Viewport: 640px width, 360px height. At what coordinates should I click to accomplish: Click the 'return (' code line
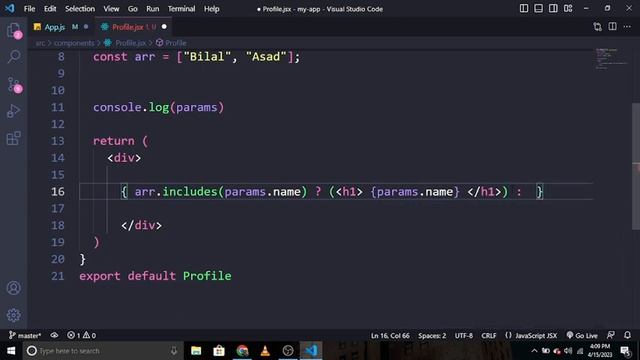[x=120, y=141]
